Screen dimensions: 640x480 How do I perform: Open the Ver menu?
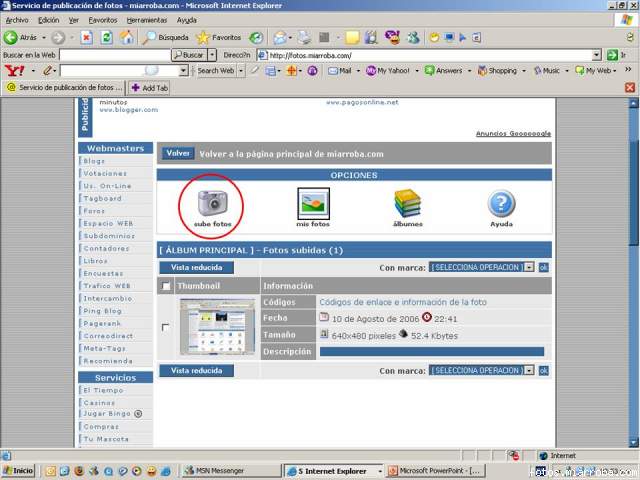(x=73, y=20)
